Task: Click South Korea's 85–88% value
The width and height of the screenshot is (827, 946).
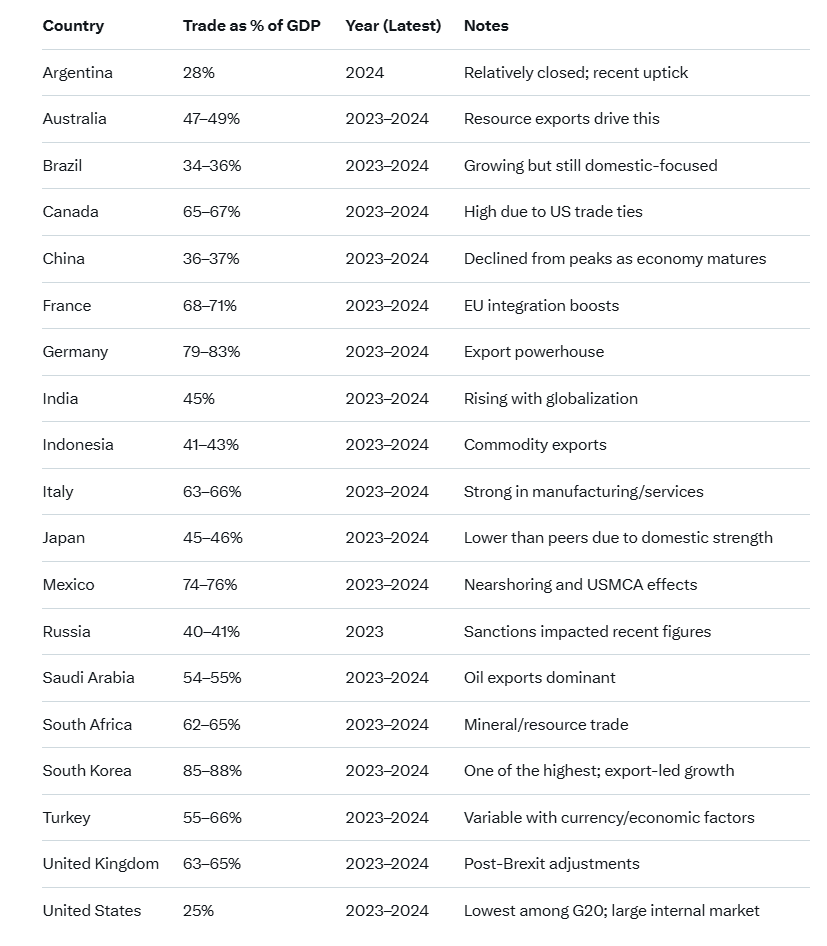Action: [212, 771]
